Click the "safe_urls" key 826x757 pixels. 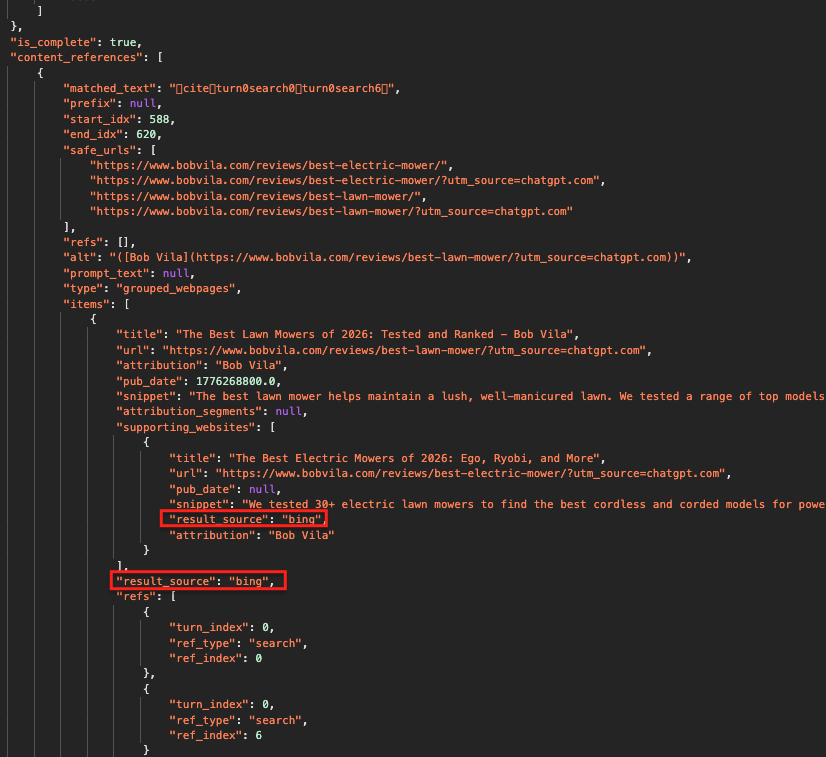(100, 150)
